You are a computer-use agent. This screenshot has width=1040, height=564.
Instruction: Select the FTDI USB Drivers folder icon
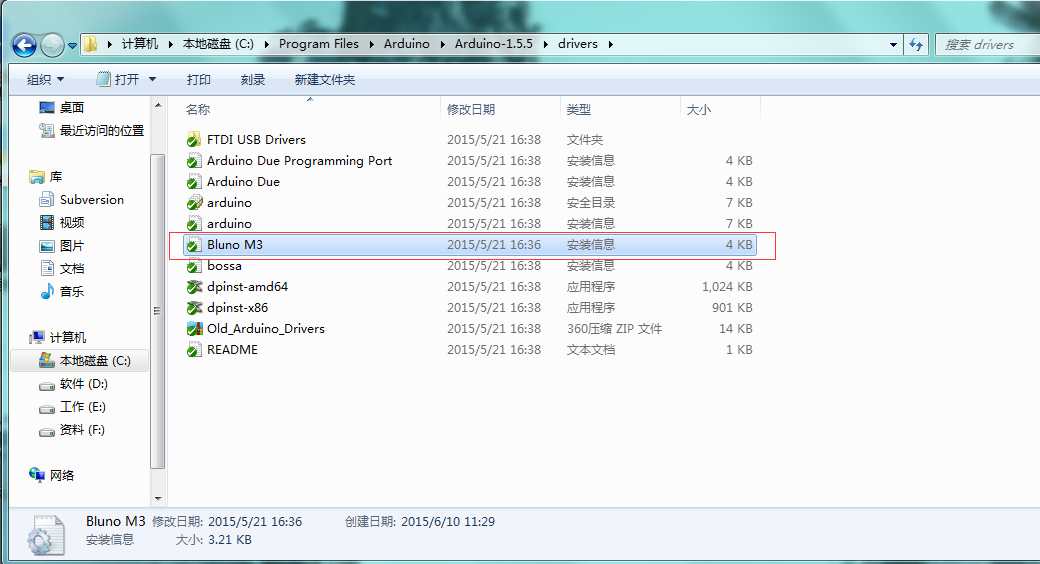point(194,139)
